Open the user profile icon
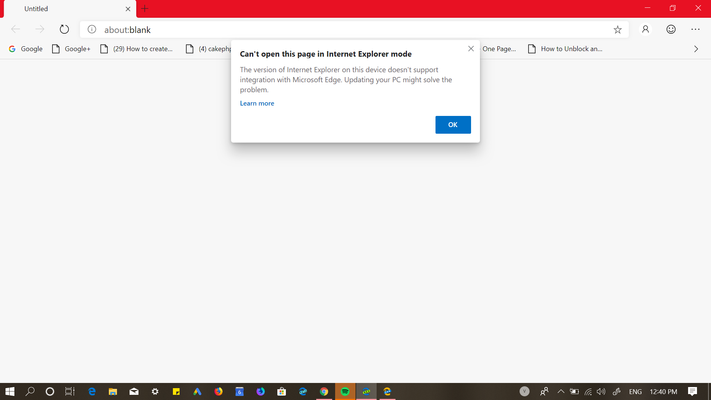The width and height of the screenshot is (711, 400). tap(645, 29)
